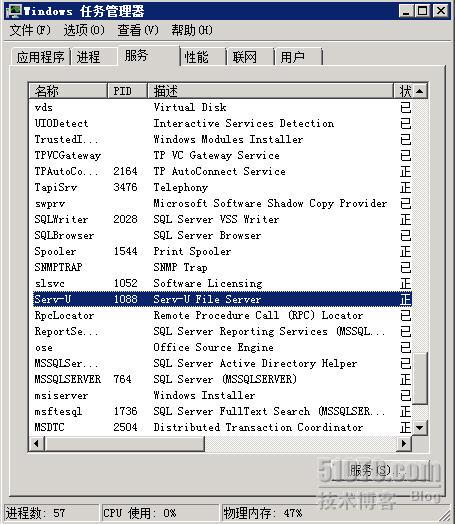455x524 pixels.
Task: Sort by the PID column header
Action: [127, 91]
